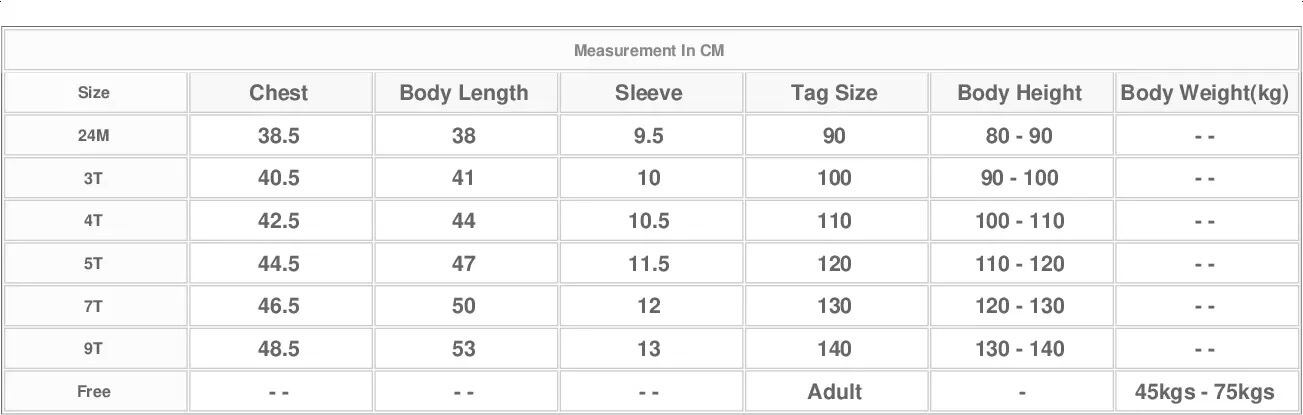Click the Tag Size column header

tap(834, 93)
